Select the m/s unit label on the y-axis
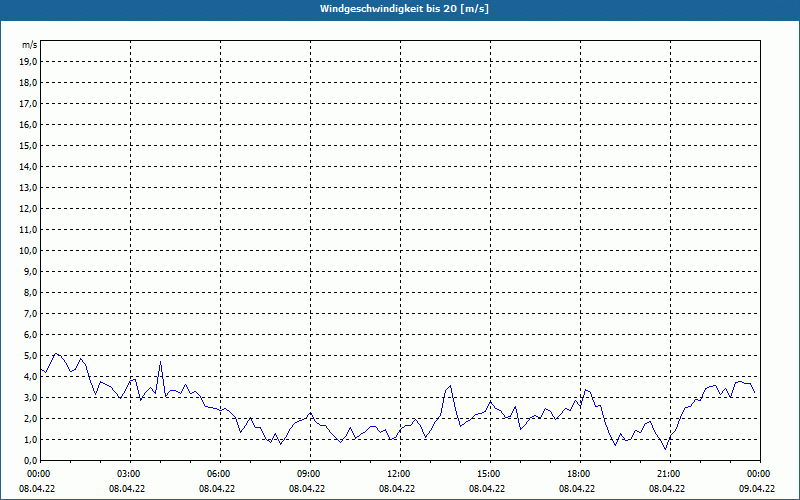The height and width of the screenshot is (500, 800). coord(29,45)
